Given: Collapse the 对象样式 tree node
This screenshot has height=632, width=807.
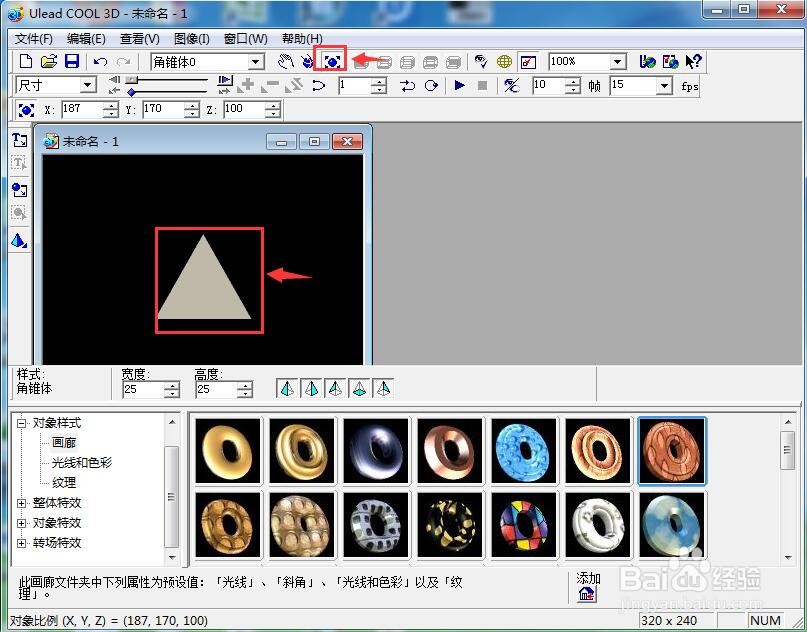Looking at the screenshot, I should click(21, 424).
